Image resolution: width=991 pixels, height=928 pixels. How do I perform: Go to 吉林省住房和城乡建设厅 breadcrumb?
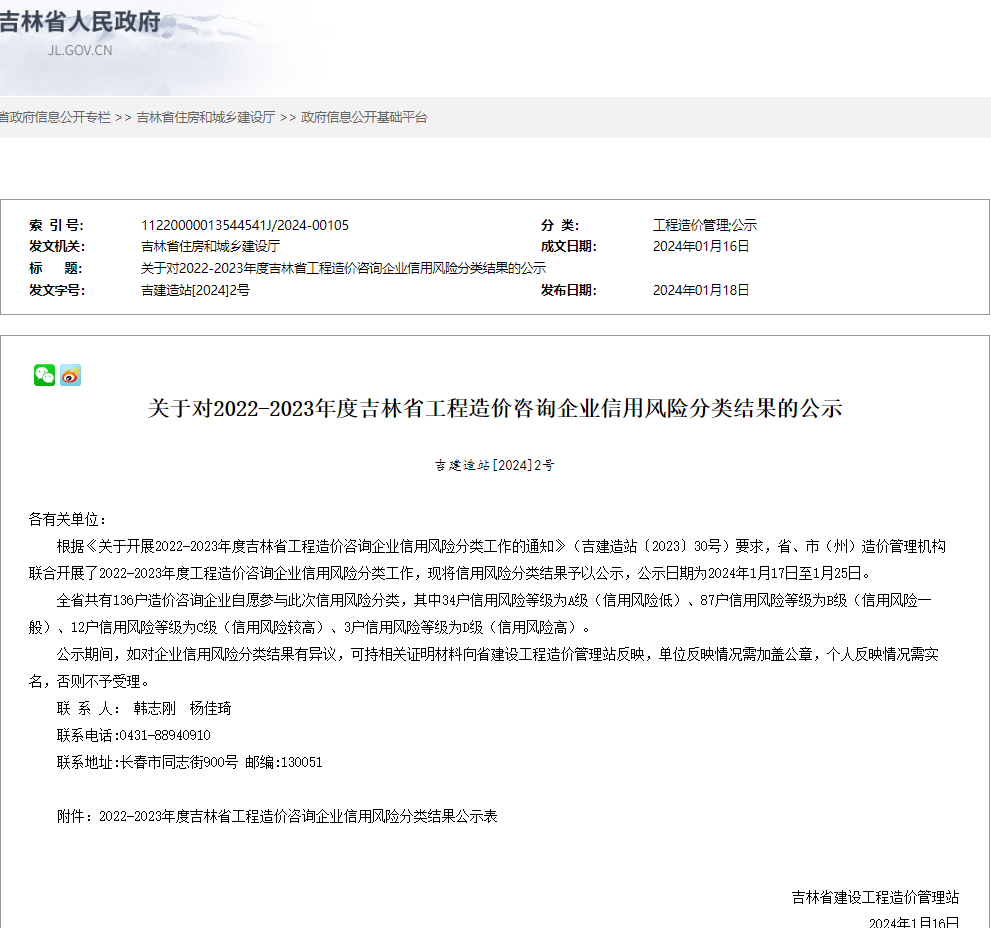(206, 118)
